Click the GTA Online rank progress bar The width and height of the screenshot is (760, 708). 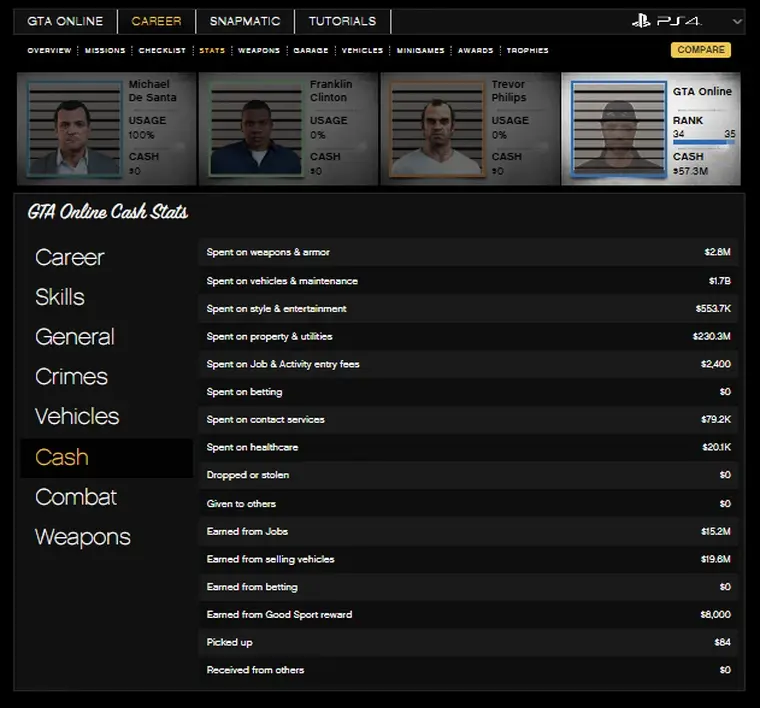[703, 143]
